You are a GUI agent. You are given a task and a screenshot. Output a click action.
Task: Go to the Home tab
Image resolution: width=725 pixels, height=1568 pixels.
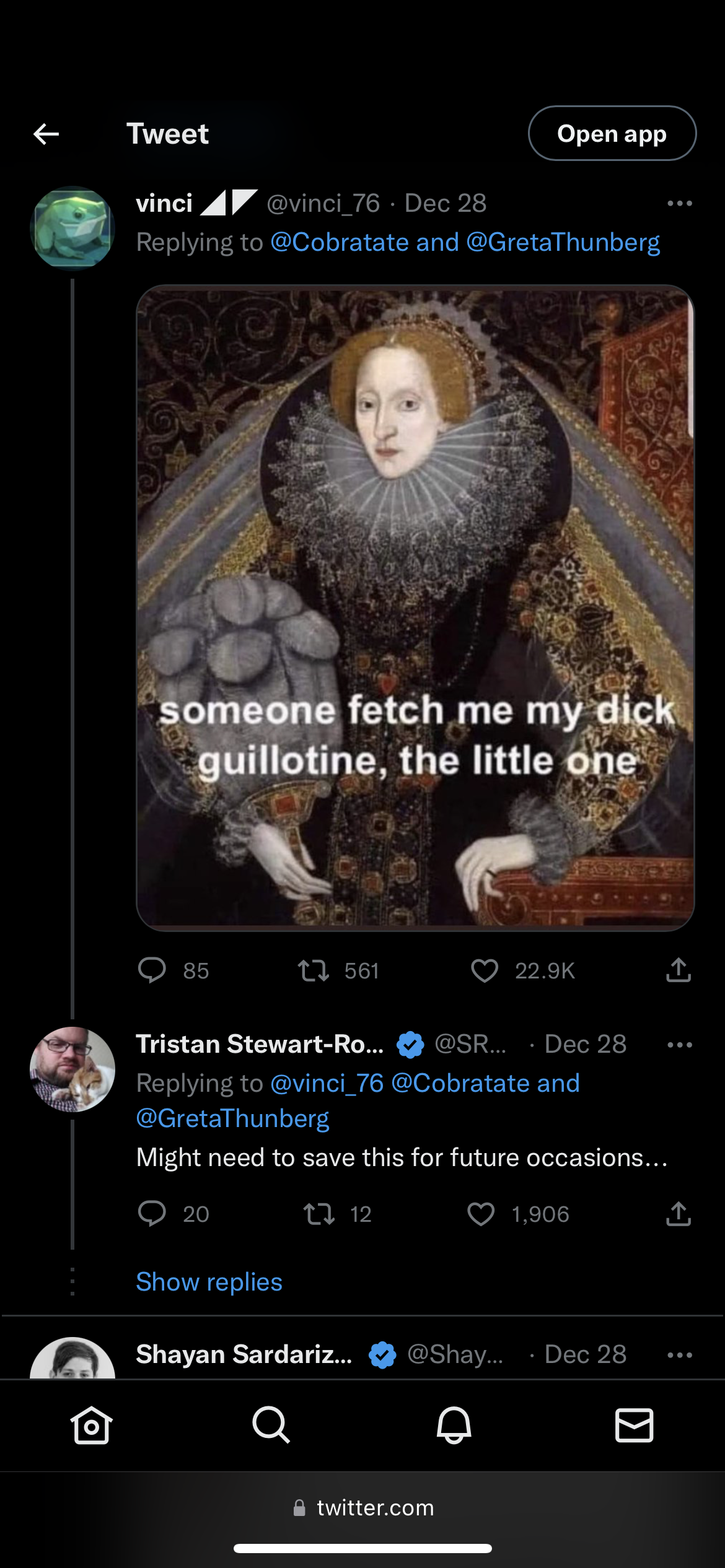92,1425
